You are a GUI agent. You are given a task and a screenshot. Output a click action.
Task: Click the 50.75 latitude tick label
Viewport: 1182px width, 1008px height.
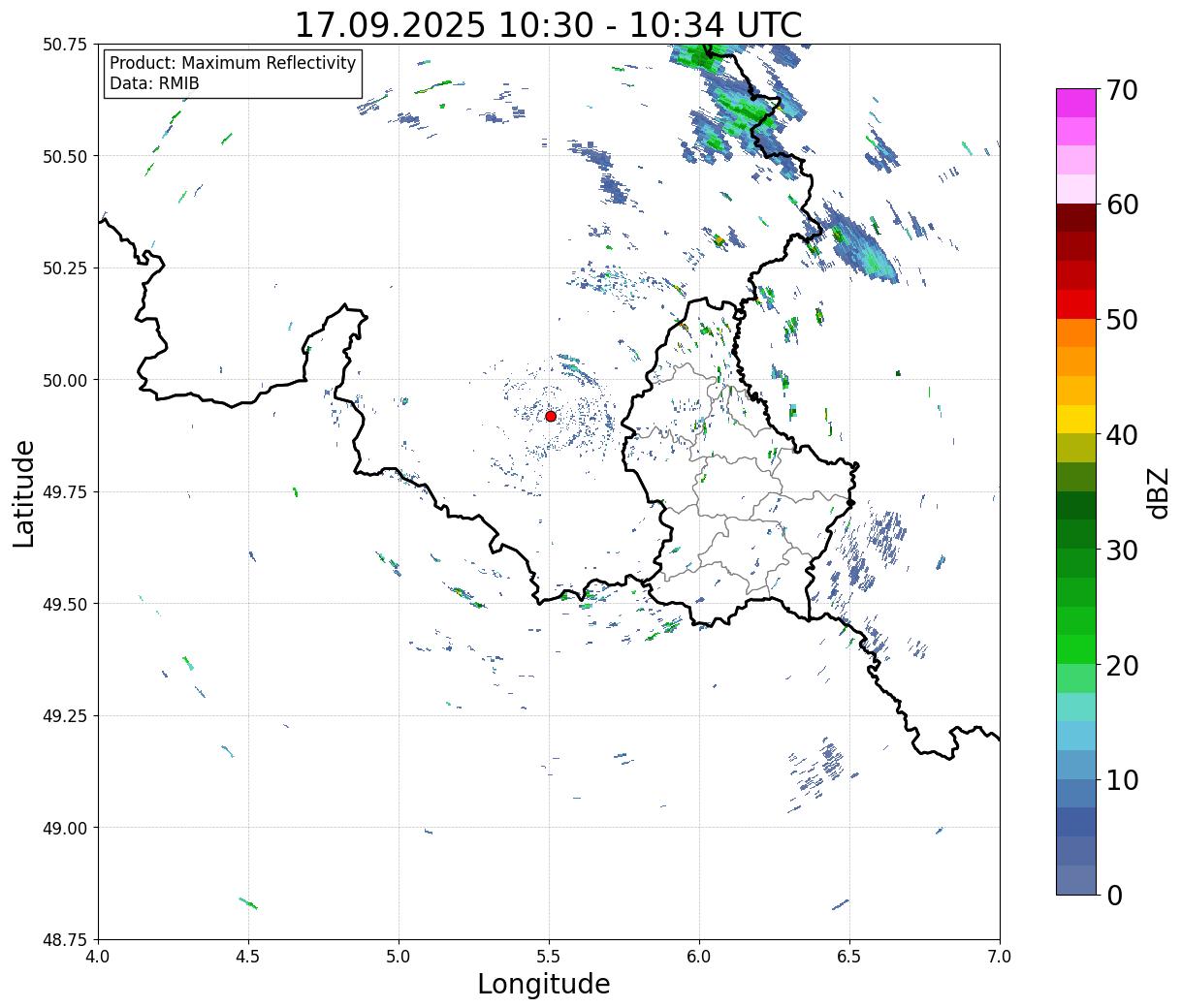click(x=65, y=45)
